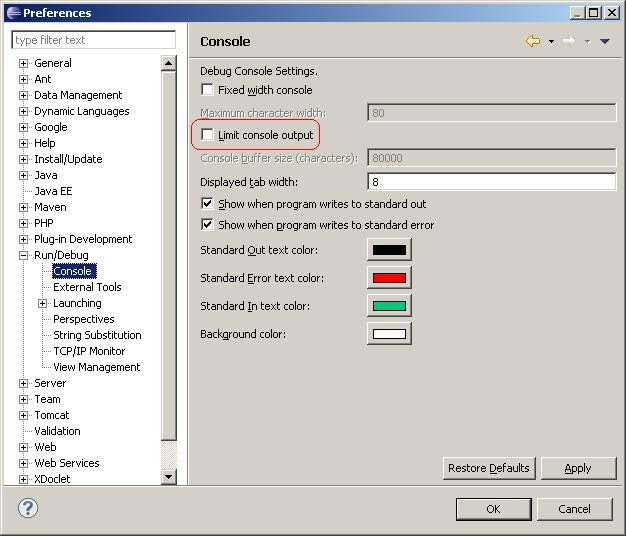626x536 pixels.
Task: Open the preferences view menu triangle
Action: click(x=604, y=41)
